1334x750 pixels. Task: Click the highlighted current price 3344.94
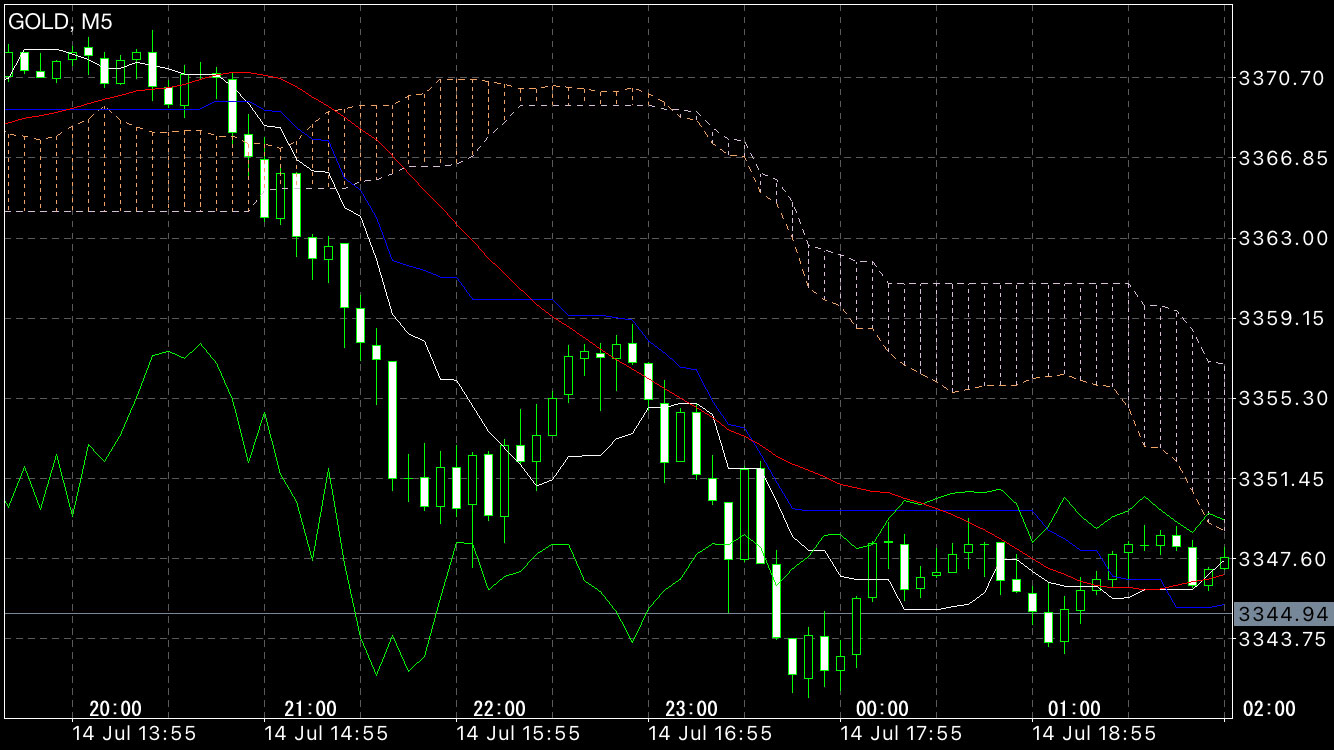click(1282, 612)
